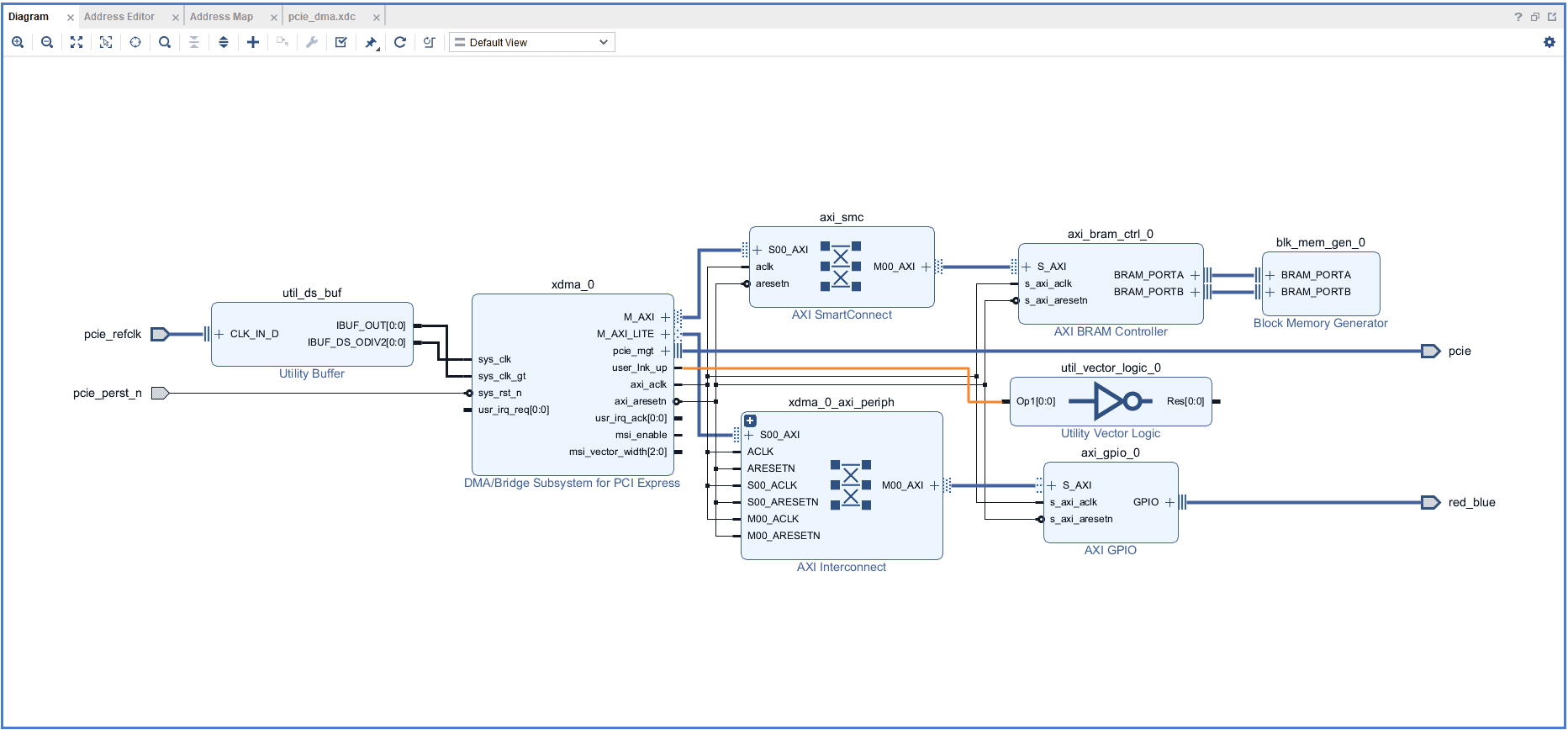Click the Zoom In toolbar icon

18,42
